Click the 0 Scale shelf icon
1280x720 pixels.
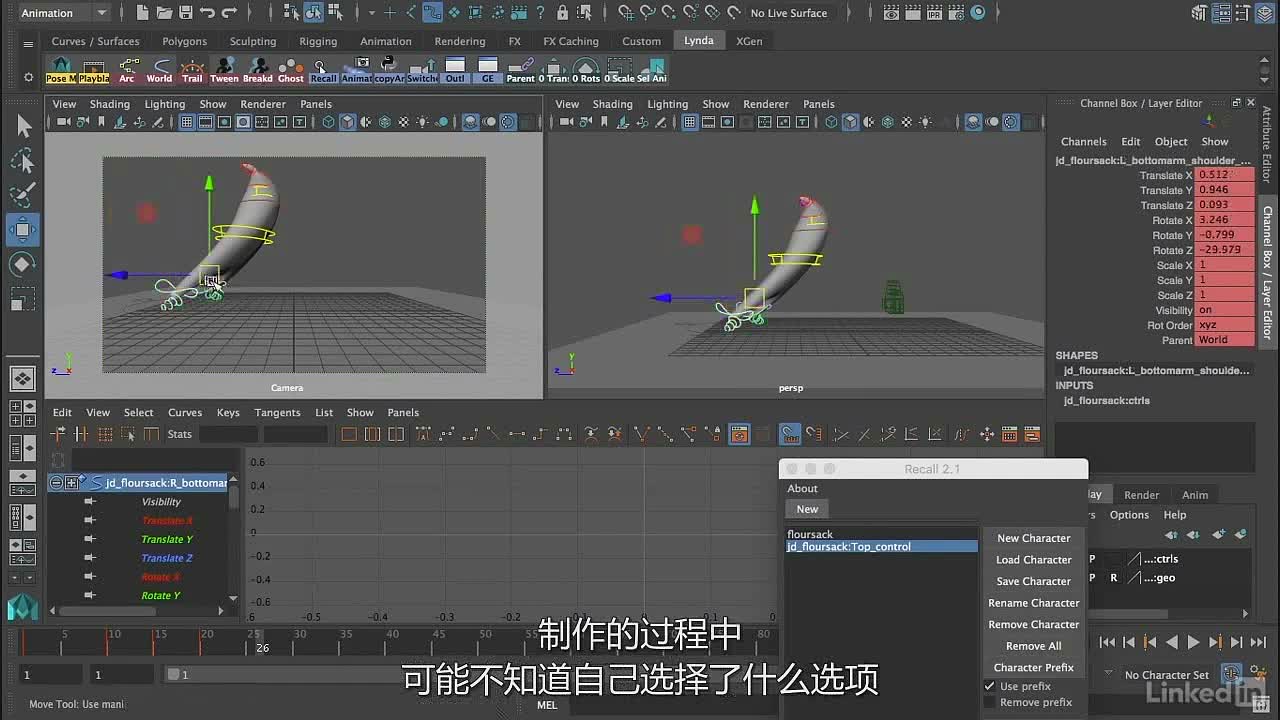click(x=619, y=70)
